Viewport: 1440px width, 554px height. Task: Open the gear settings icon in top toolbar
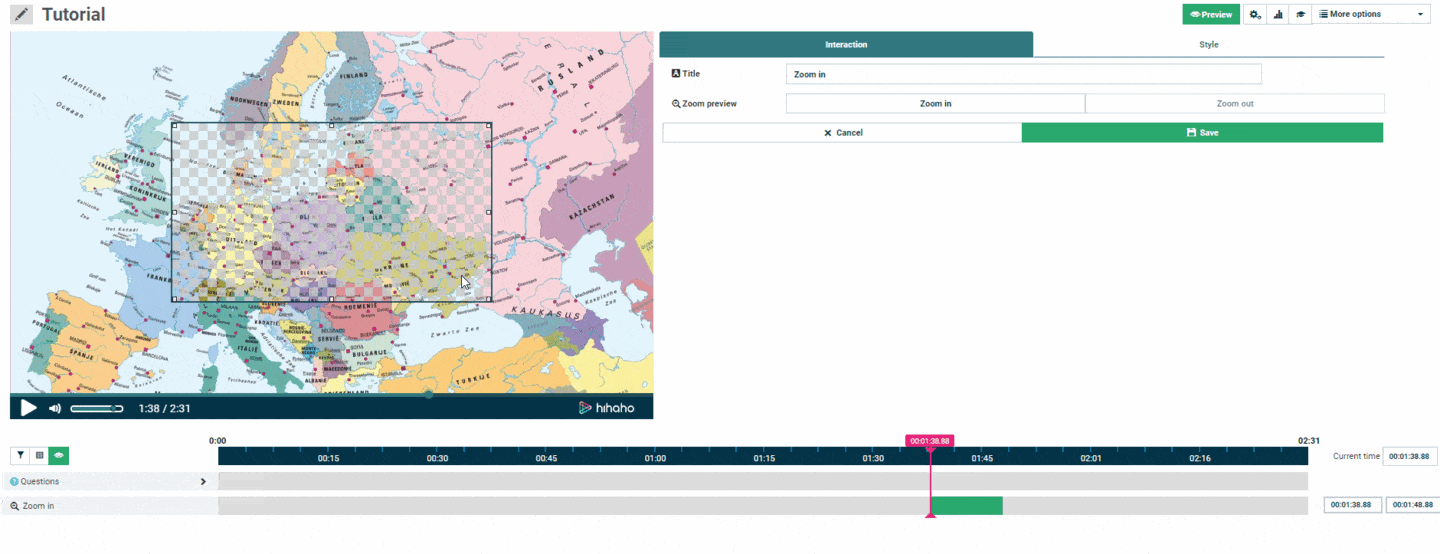1255,14
